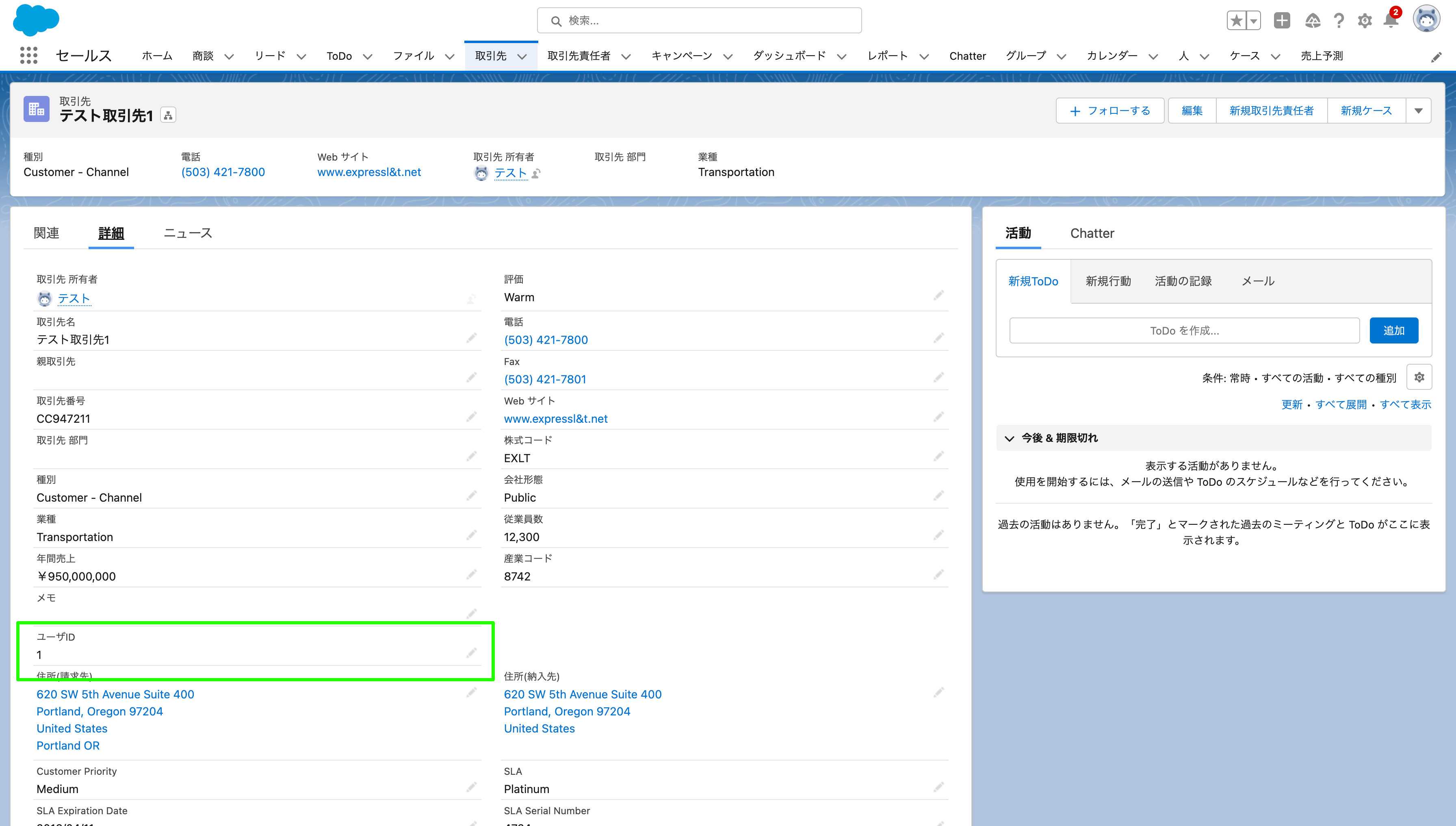1456x826 pixels.
Task: Open the 商談 tab dropdown chevron
Action: (229, 56)
